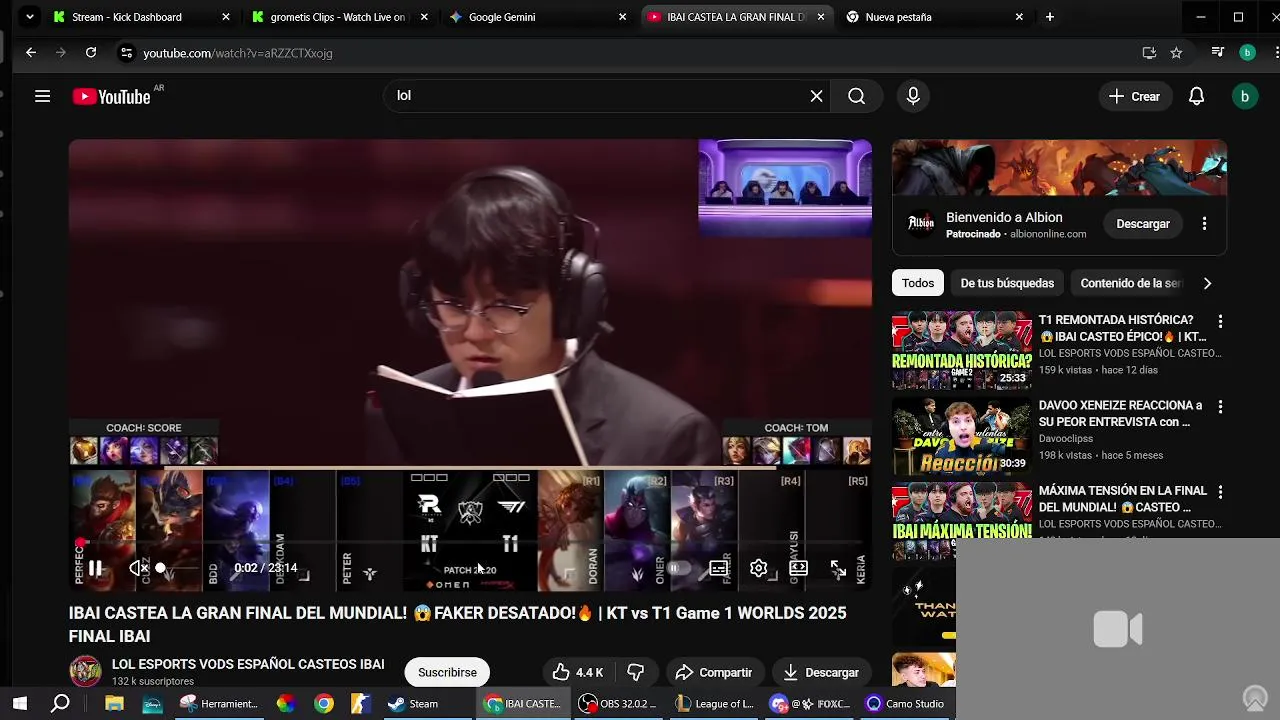Switch to Stream - Kick Dashboard tab

[142, 17]
